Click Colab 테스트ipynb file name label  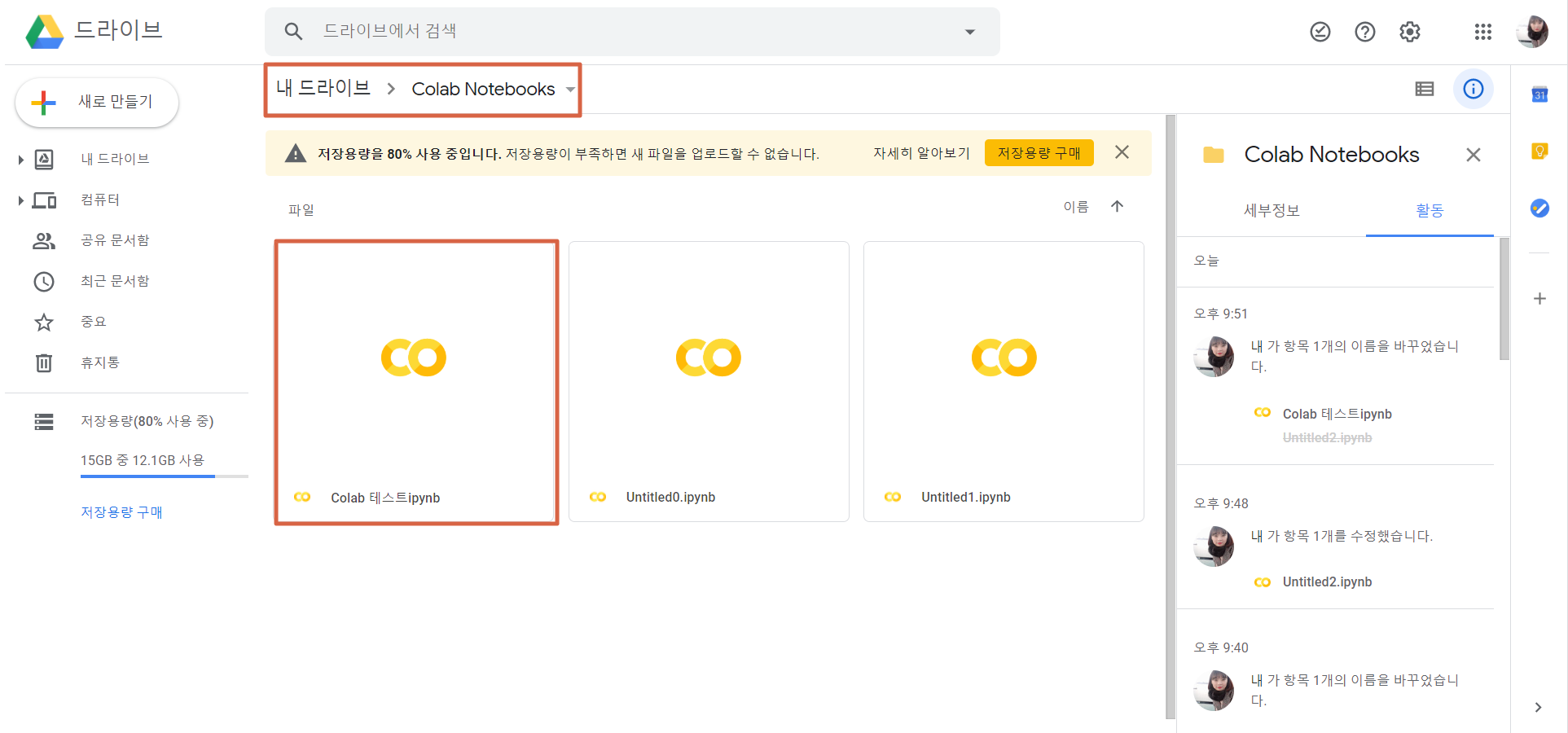[385, 498]
